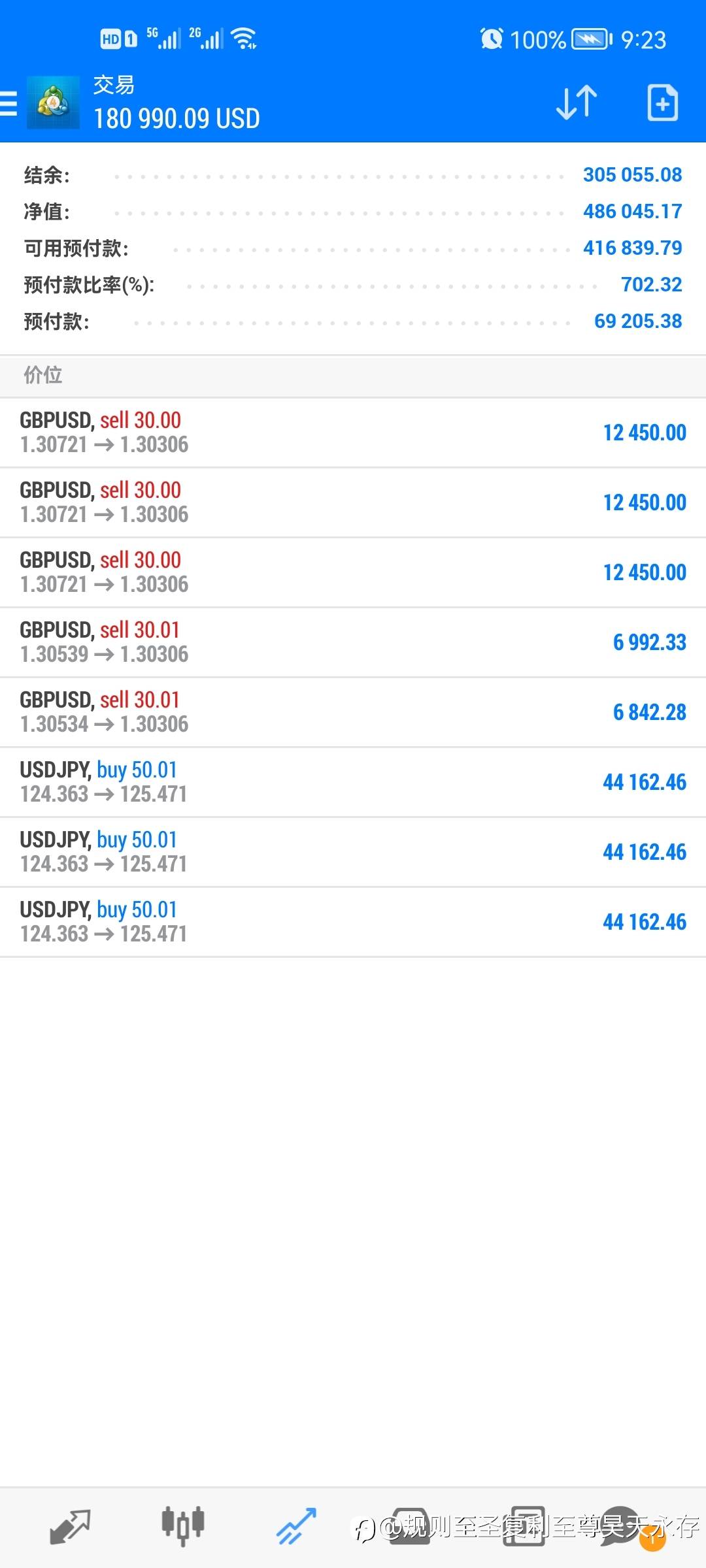Tap the MetaTrader app logo
Viewport: 706px width, 1568px height.
53,103
